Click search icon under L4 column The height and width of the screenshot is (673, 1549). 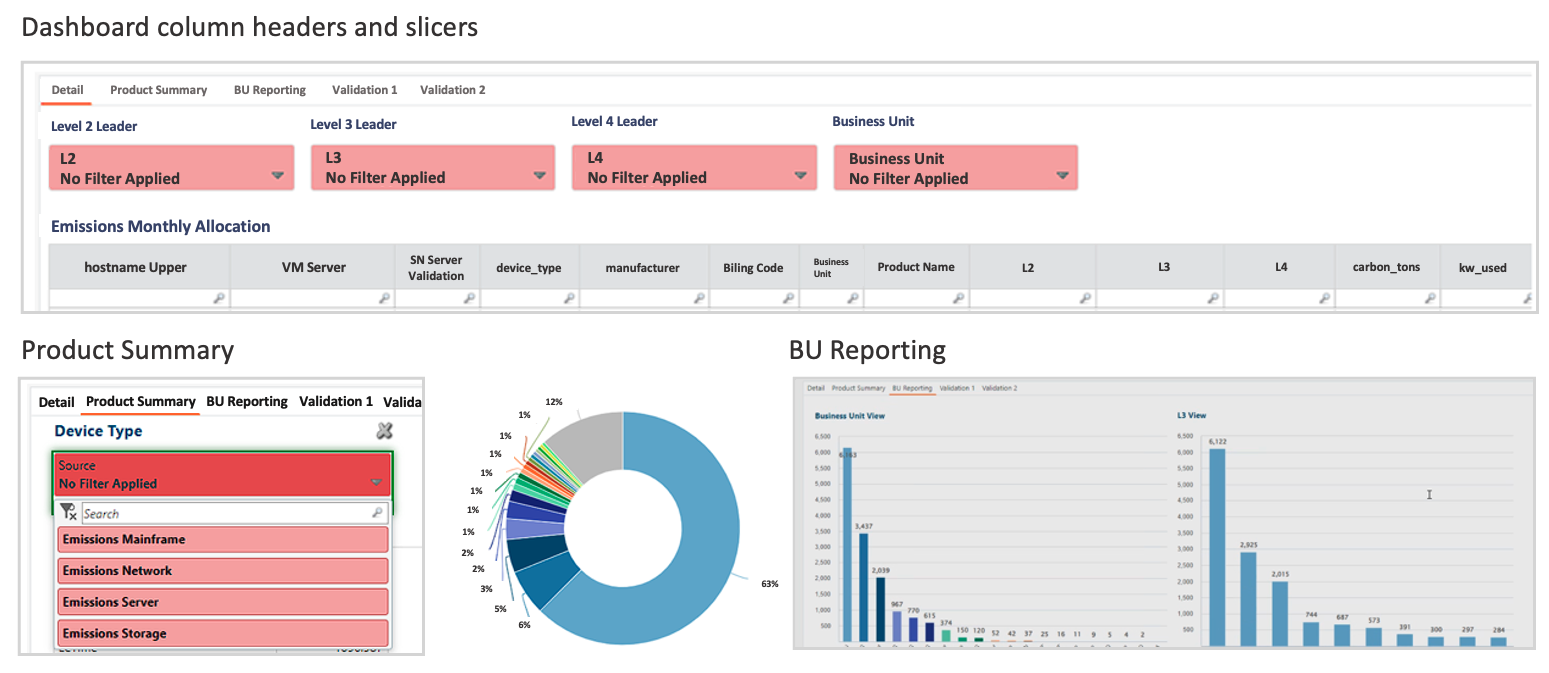pos(1324,298)
